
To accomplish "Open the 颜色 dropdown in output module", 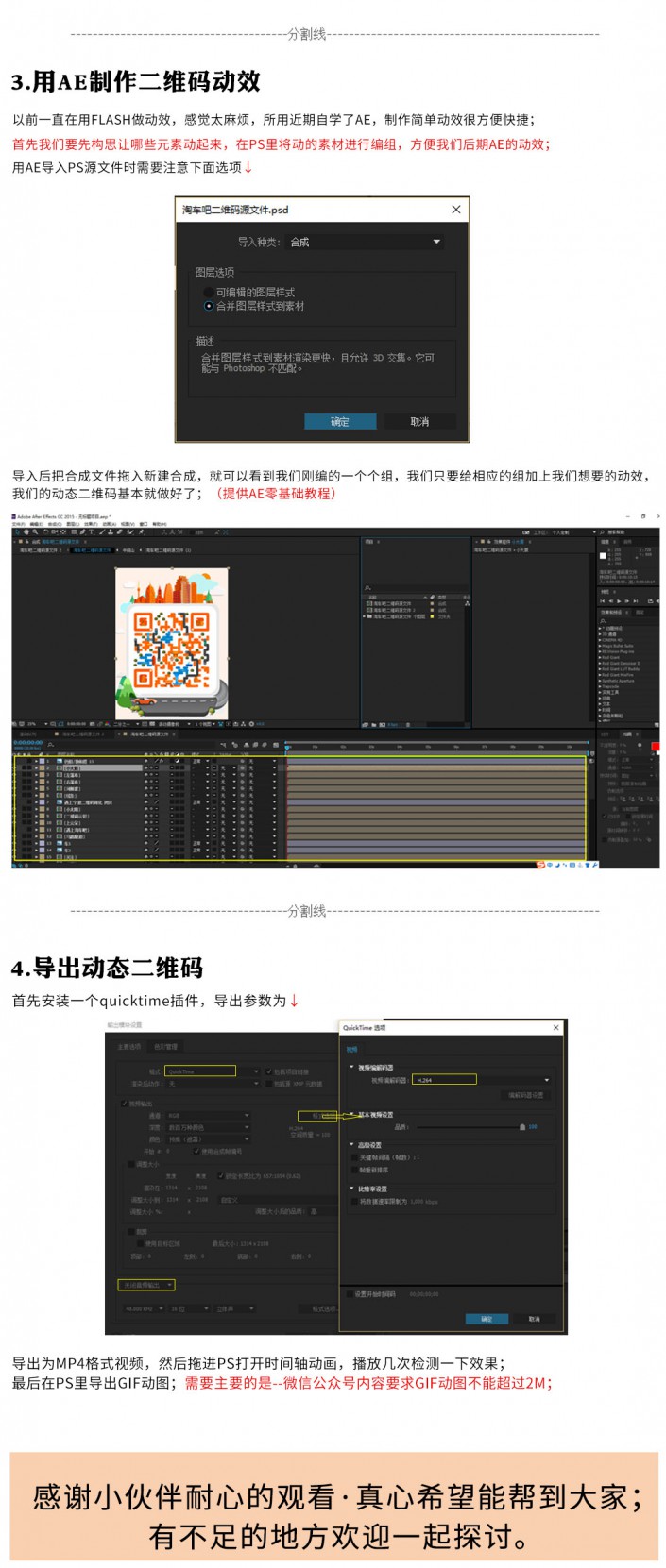I will pos(208,1138).
